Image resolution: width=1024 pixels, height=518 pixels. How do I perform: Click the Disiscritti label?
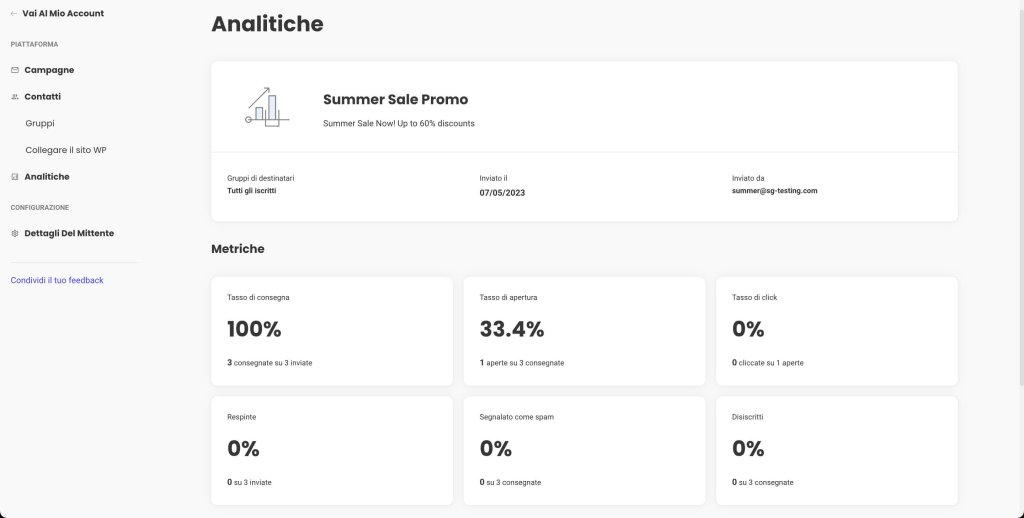click(748, 417)
